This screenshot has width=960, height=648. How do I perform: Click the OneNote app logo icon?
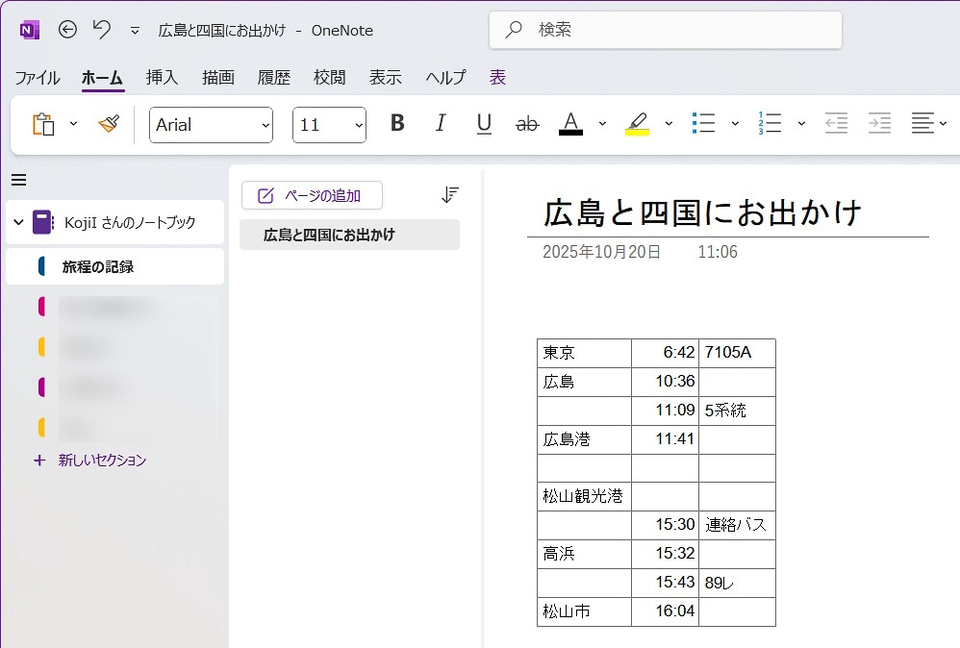click(x=29, y=29)
